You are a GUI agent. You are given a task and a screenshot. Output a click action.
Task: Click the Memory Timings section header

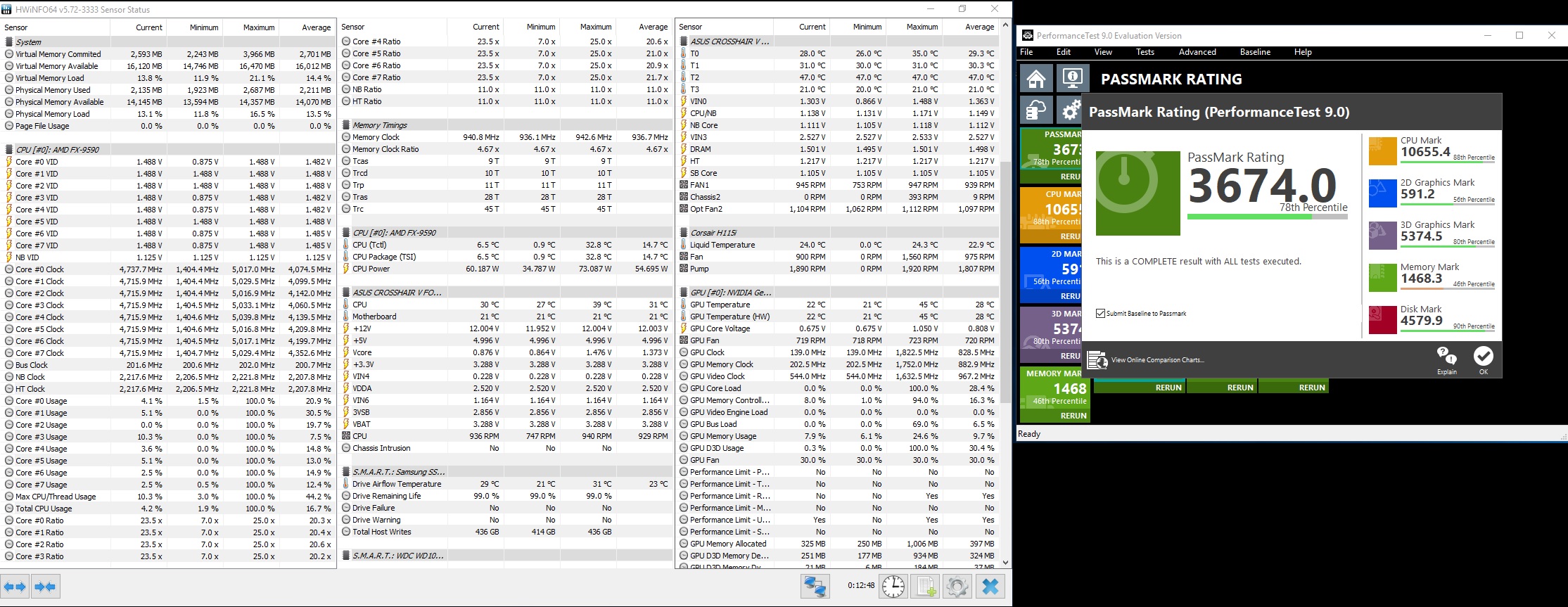[x=505, y=125]
